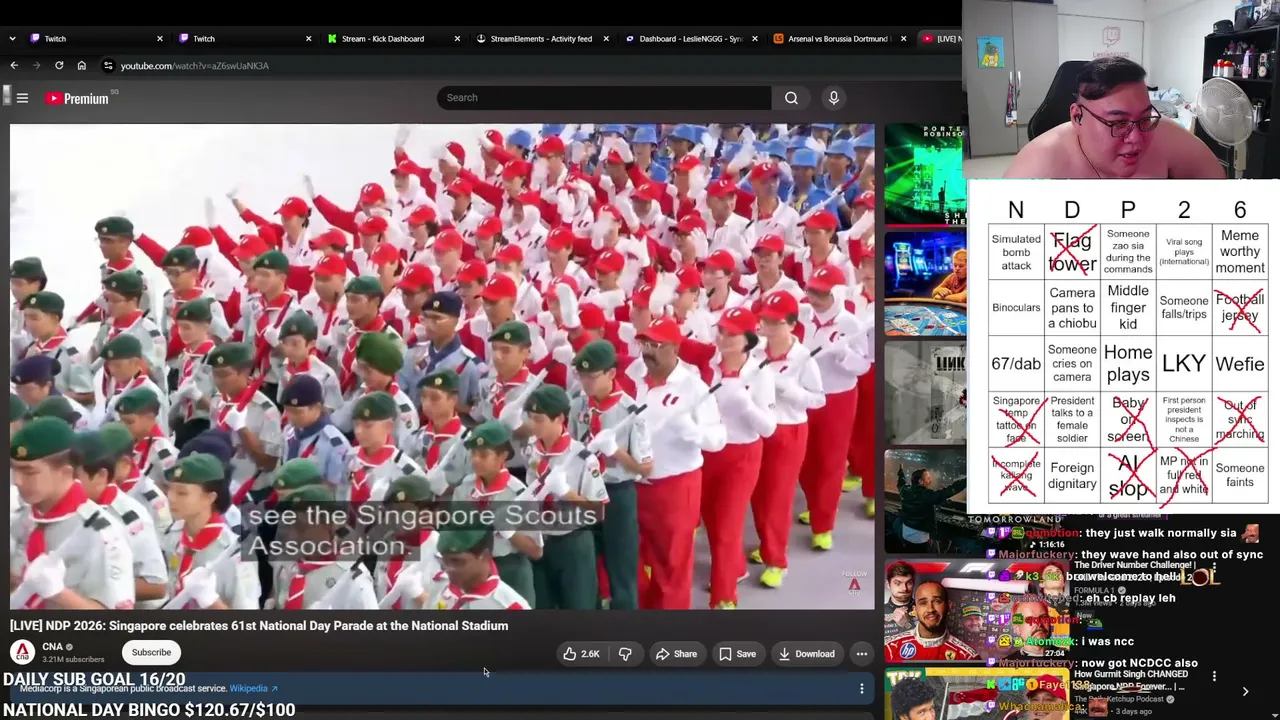The width and height of the screenshot is (1280, 720).
Task: Open the Wikipedia link about Mediacorp
Action: [253, 689]
